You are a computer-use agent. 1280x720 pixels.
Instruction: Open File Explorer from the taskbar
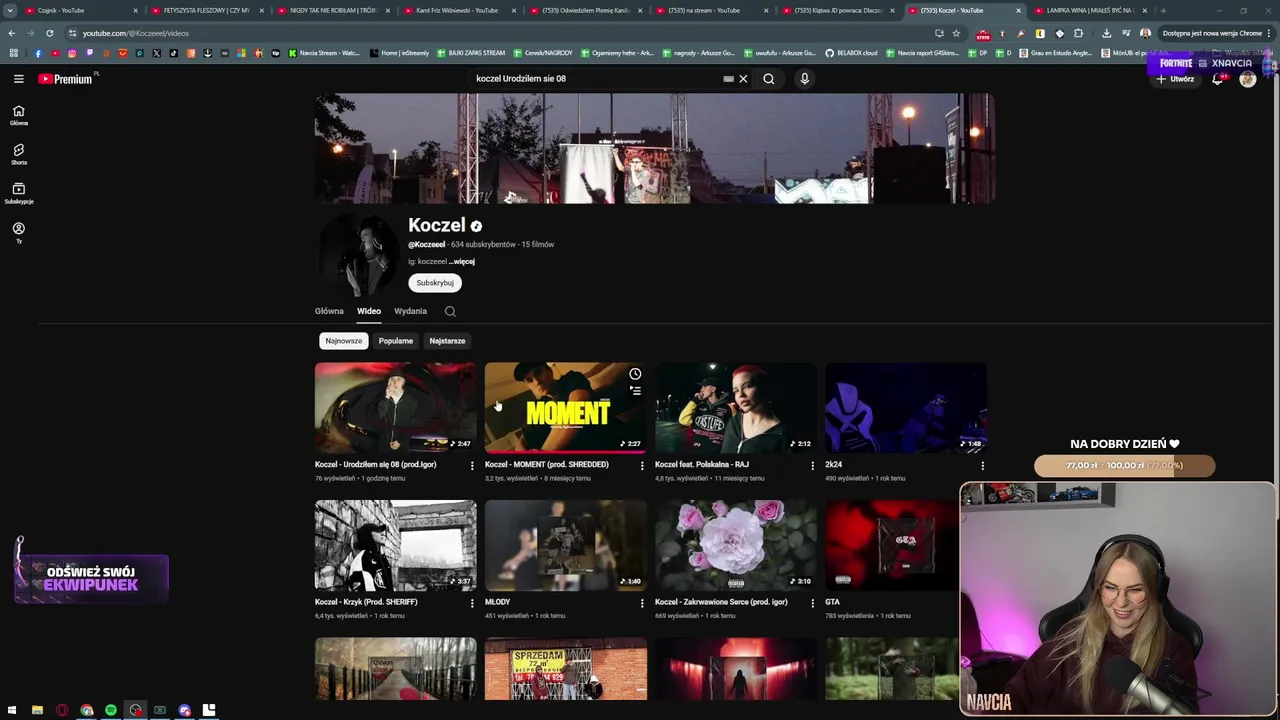tap(37, 710)
